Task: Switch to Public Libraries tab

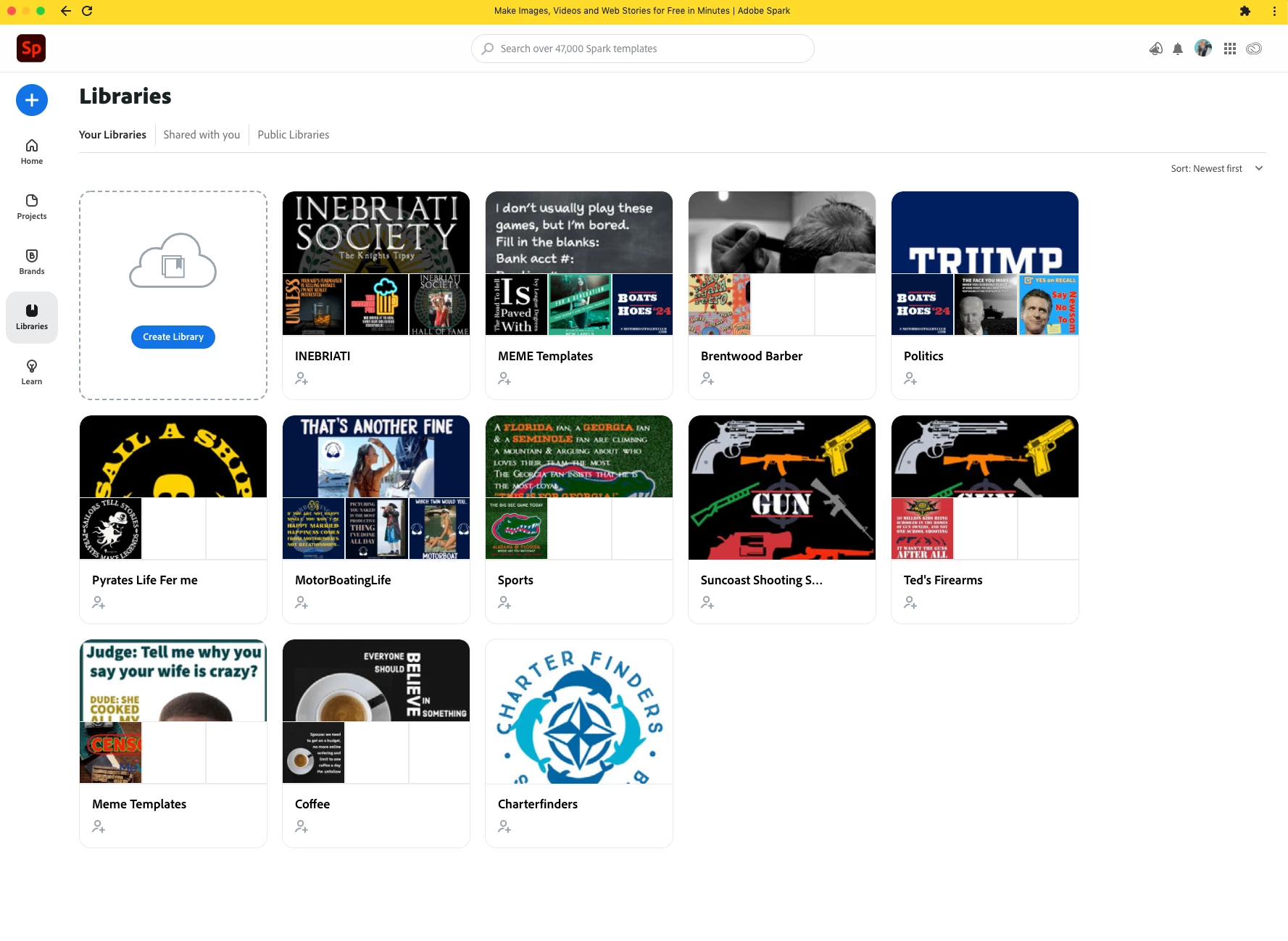Action: [x=294, y=135]
